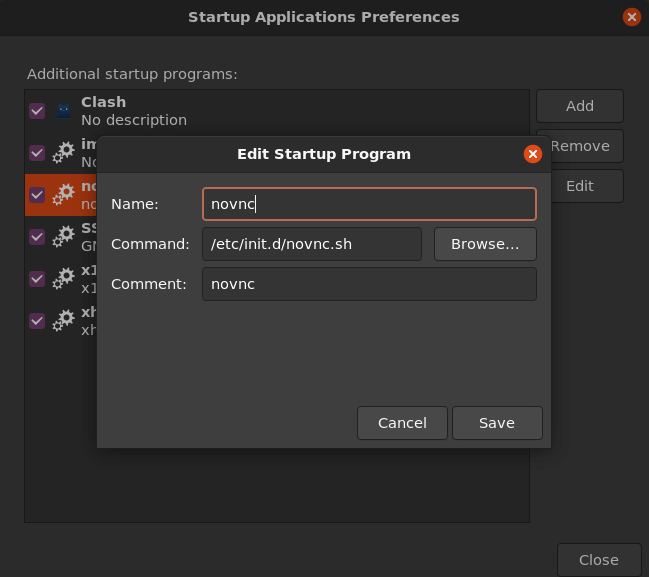Click the gear icon in the novnc row
The height and width of the screenshot is (577, 649).
pyautogui.click(x=63, y=195)
